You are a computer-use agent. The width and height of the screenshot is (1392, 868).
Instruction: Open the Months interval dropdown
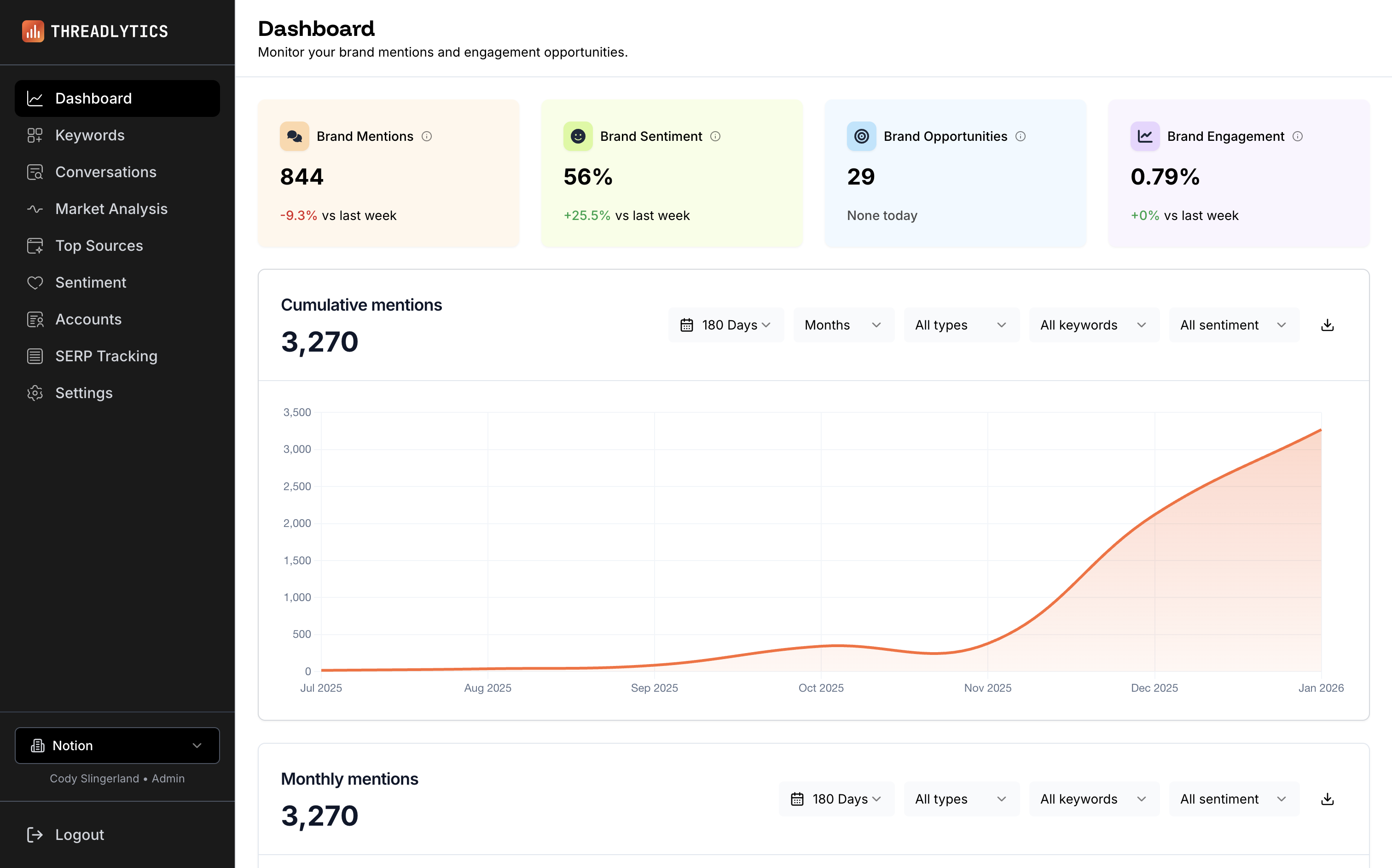pos(843,325)
